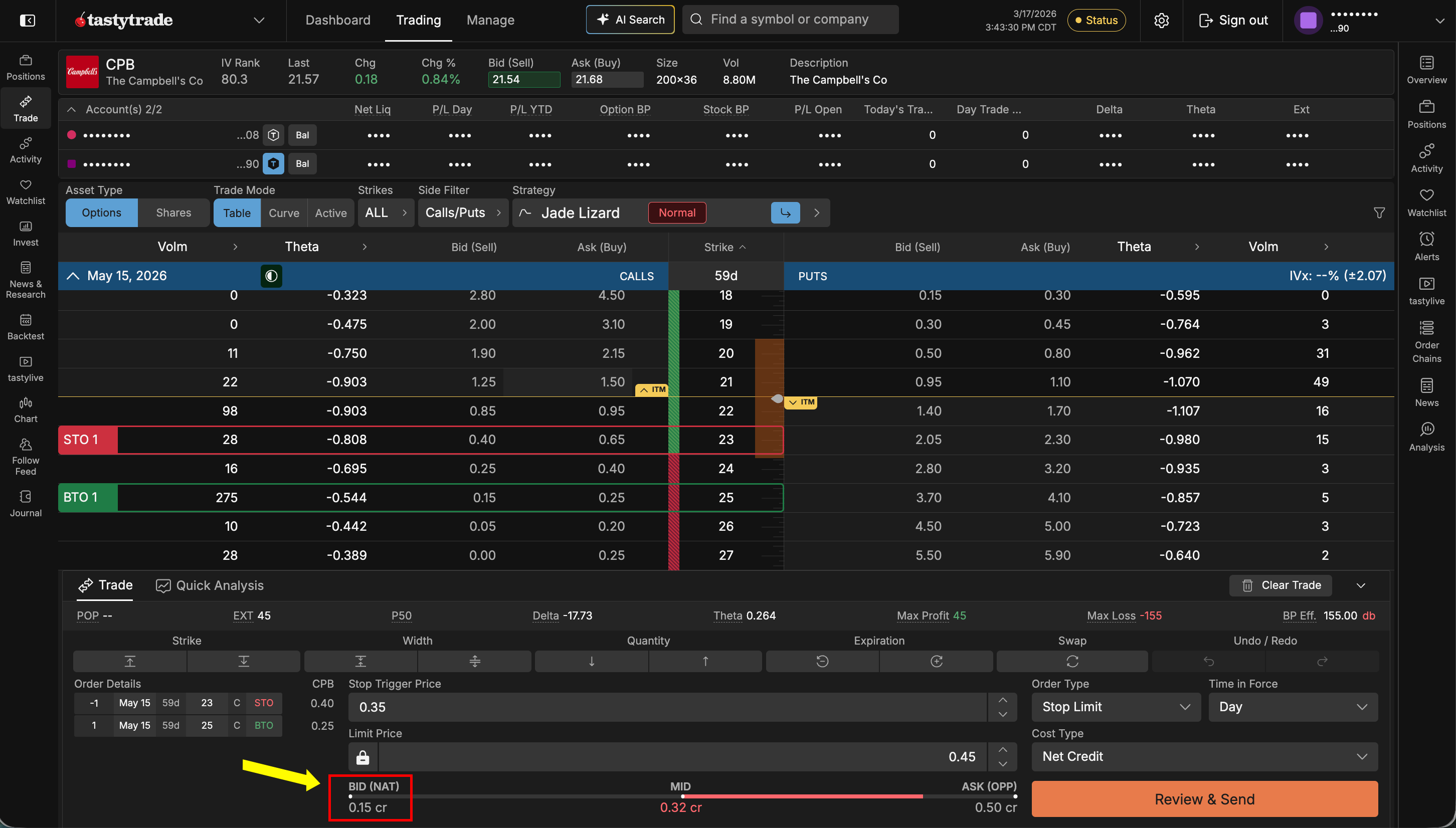Open settings gear icon
Screen dimensions: 1456x828
click(x=1161, y=21)
